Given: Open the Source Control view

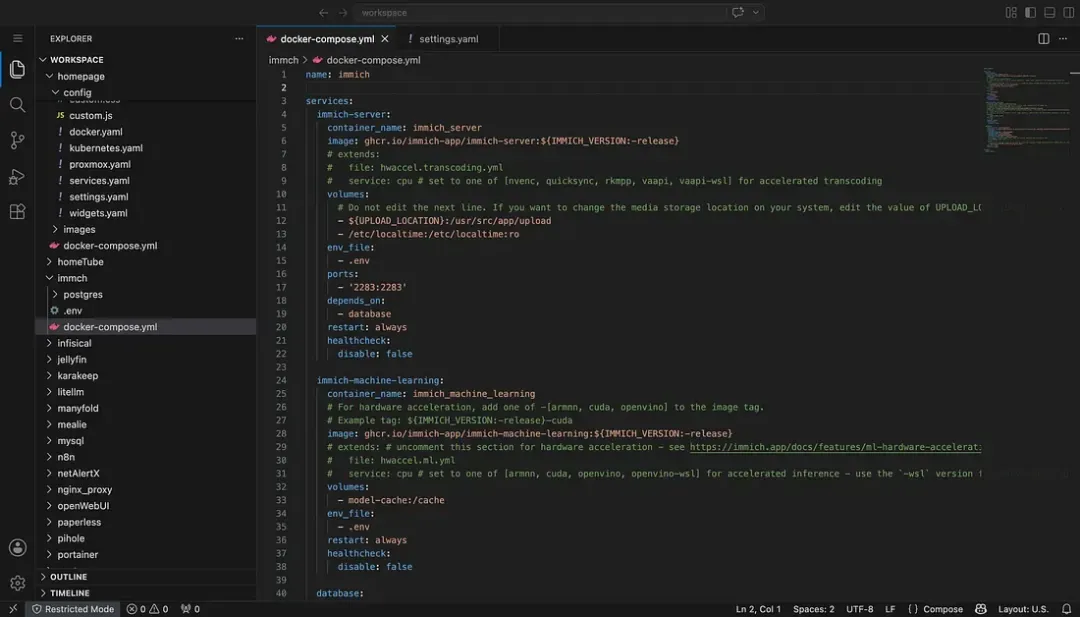Looking at the screenshot, I should pos(17,140).
